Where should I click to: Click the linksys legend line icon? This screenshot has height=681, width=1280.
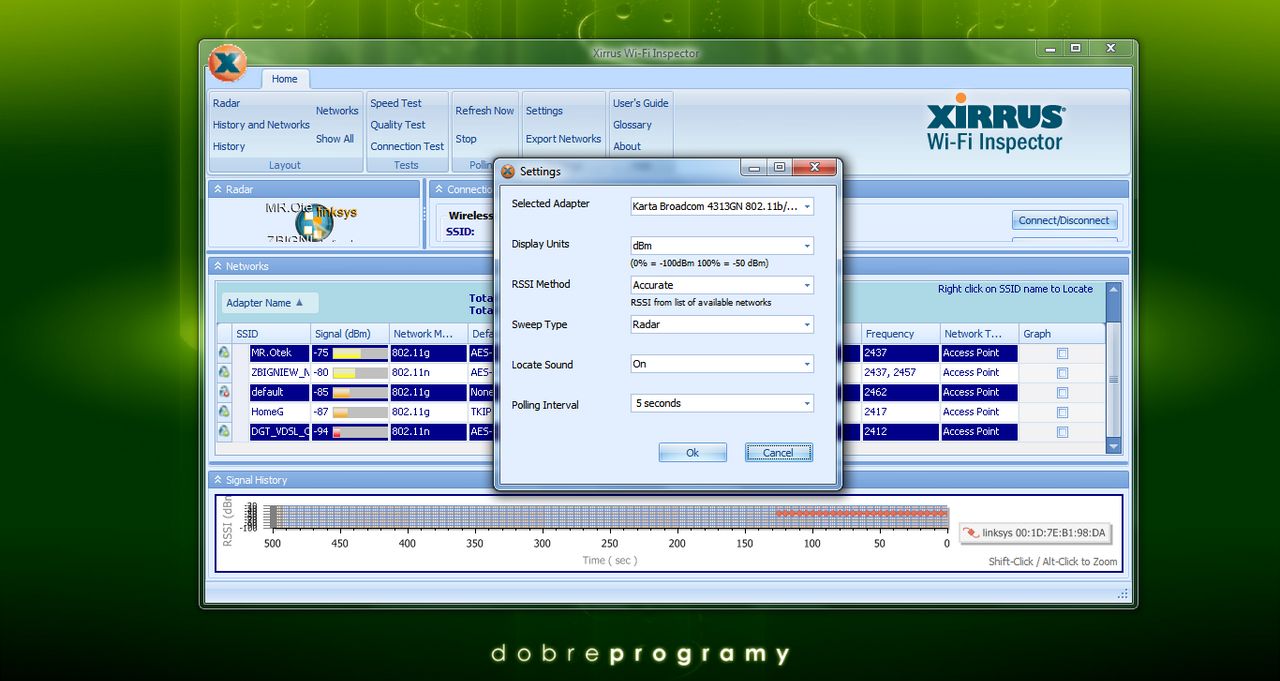(x=970, y=533)
